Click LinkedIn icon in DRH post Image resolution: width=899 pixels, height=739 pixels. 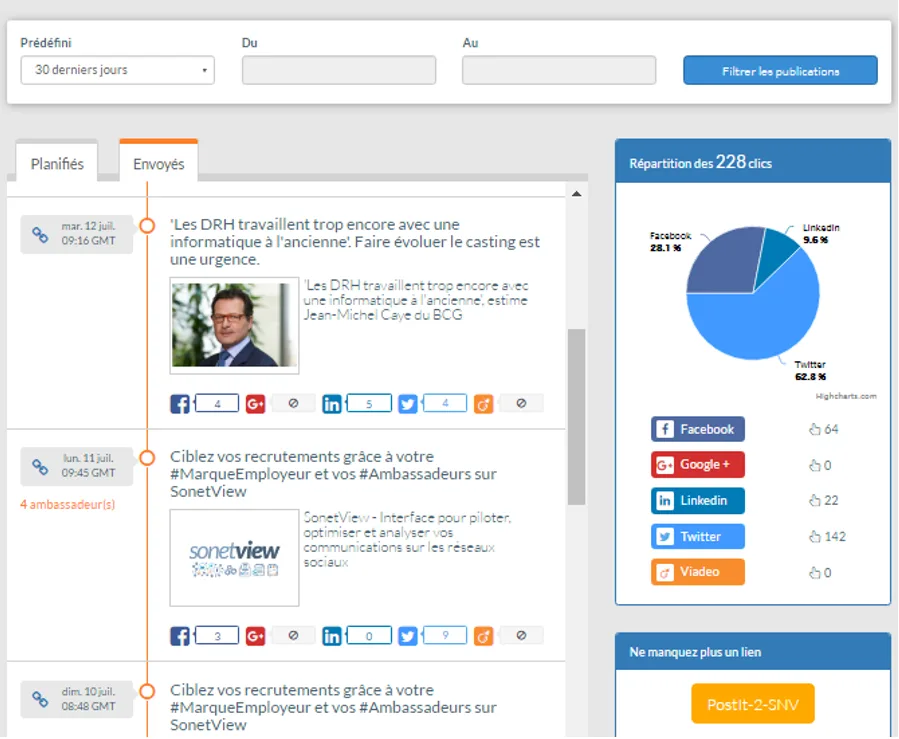[331, 404]
